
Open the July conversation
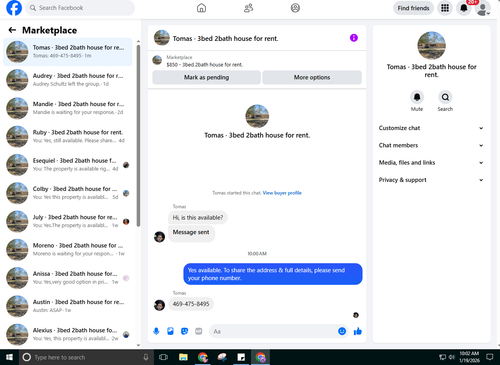click(68, 221)
